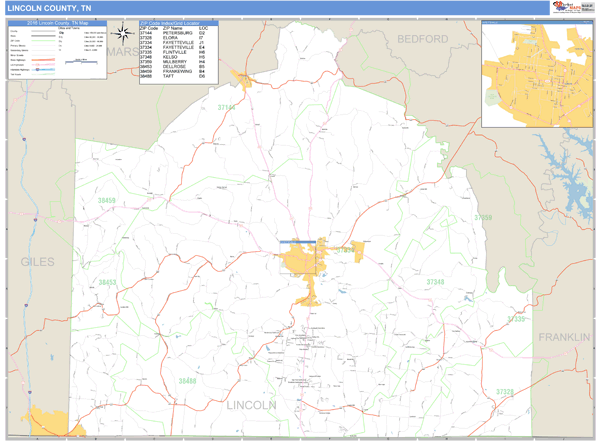Select the DELLROSE row in ZIP index
The height and width of the screenshot is (441, 600).
coord(179,66)
